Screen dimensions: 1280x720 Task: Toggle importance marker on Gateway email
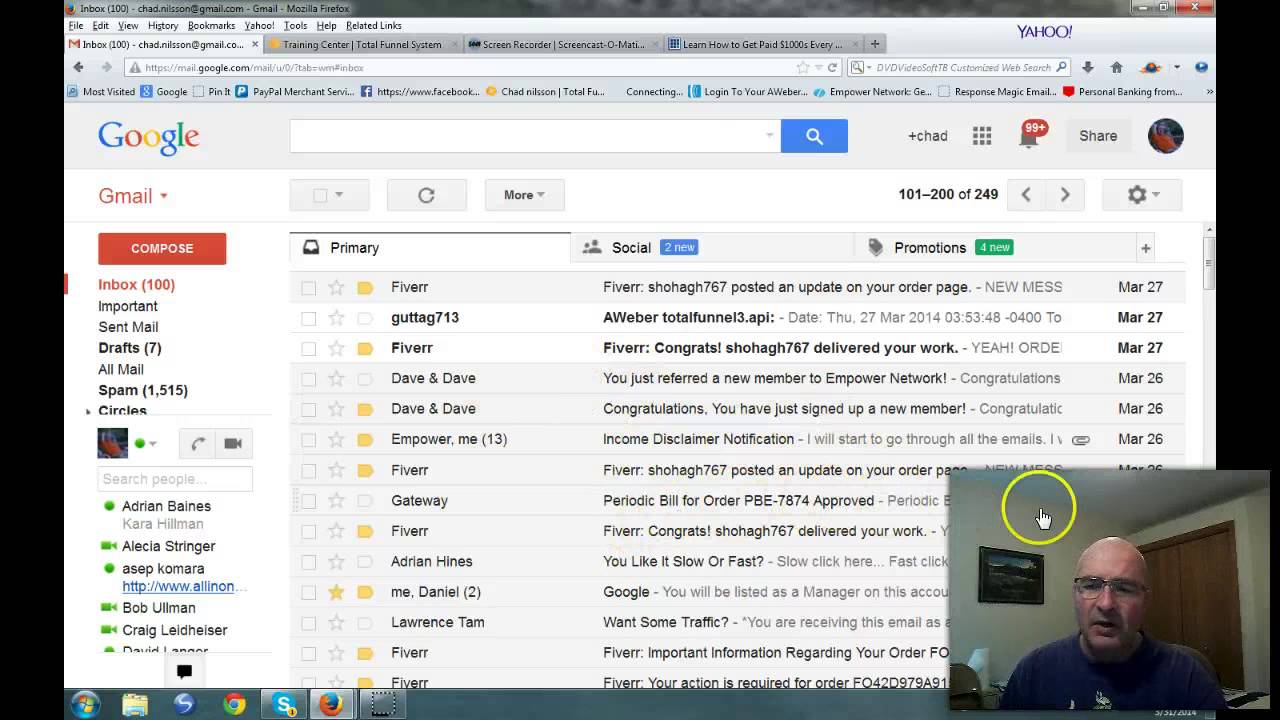[365, 501]
